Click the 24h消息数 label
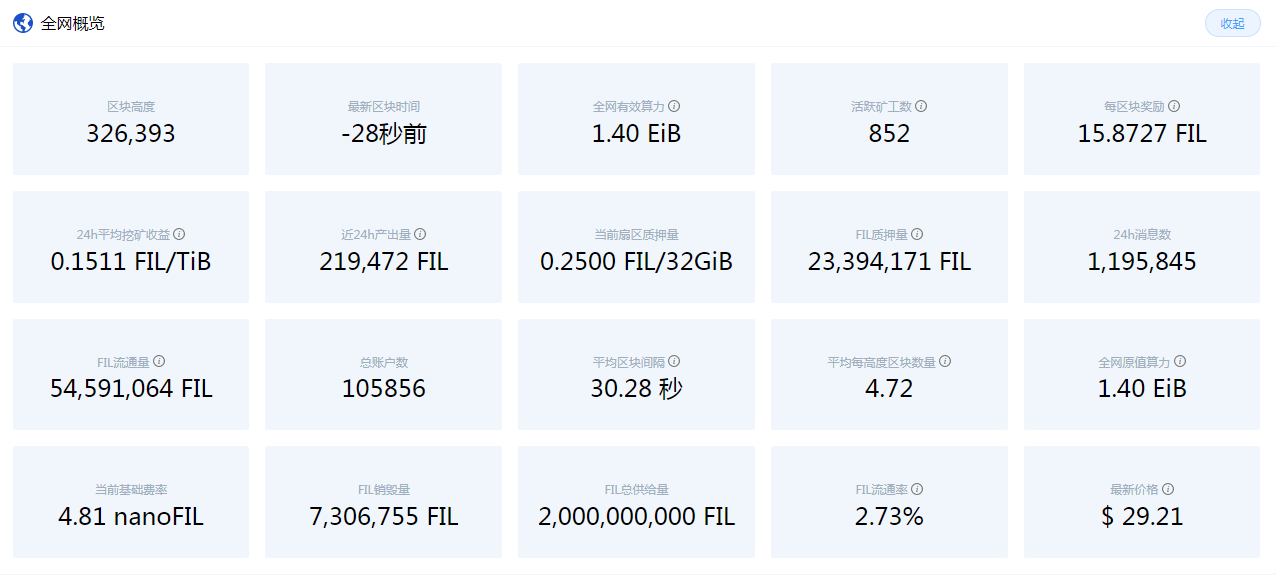The image size is (1276, 575). [x=1142, y=234]
